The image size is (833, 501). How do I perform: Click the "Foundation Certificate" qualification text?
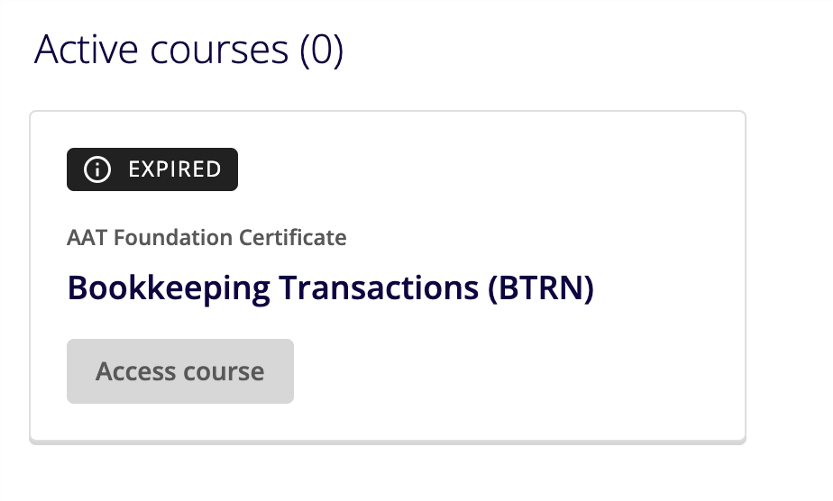(230, 237)
